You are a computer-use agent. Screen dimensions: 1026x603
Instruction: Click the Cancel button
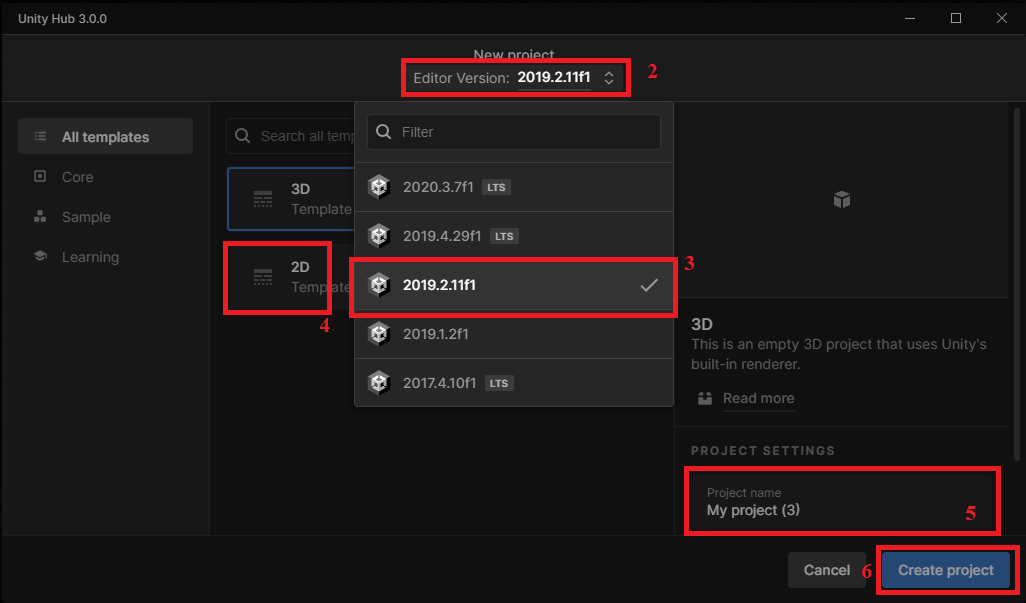point(826,570)
